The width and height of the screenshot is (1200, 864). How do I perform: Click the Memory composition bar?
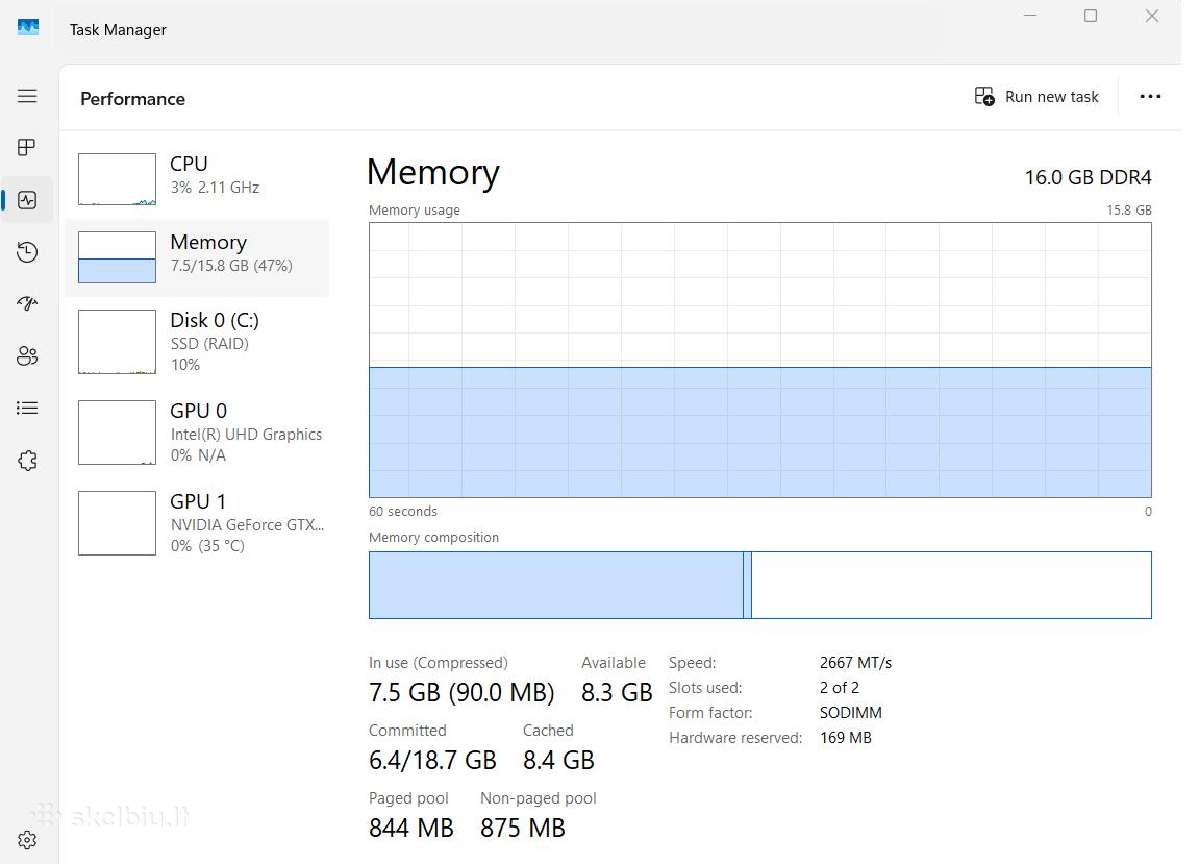pos(760,585)
